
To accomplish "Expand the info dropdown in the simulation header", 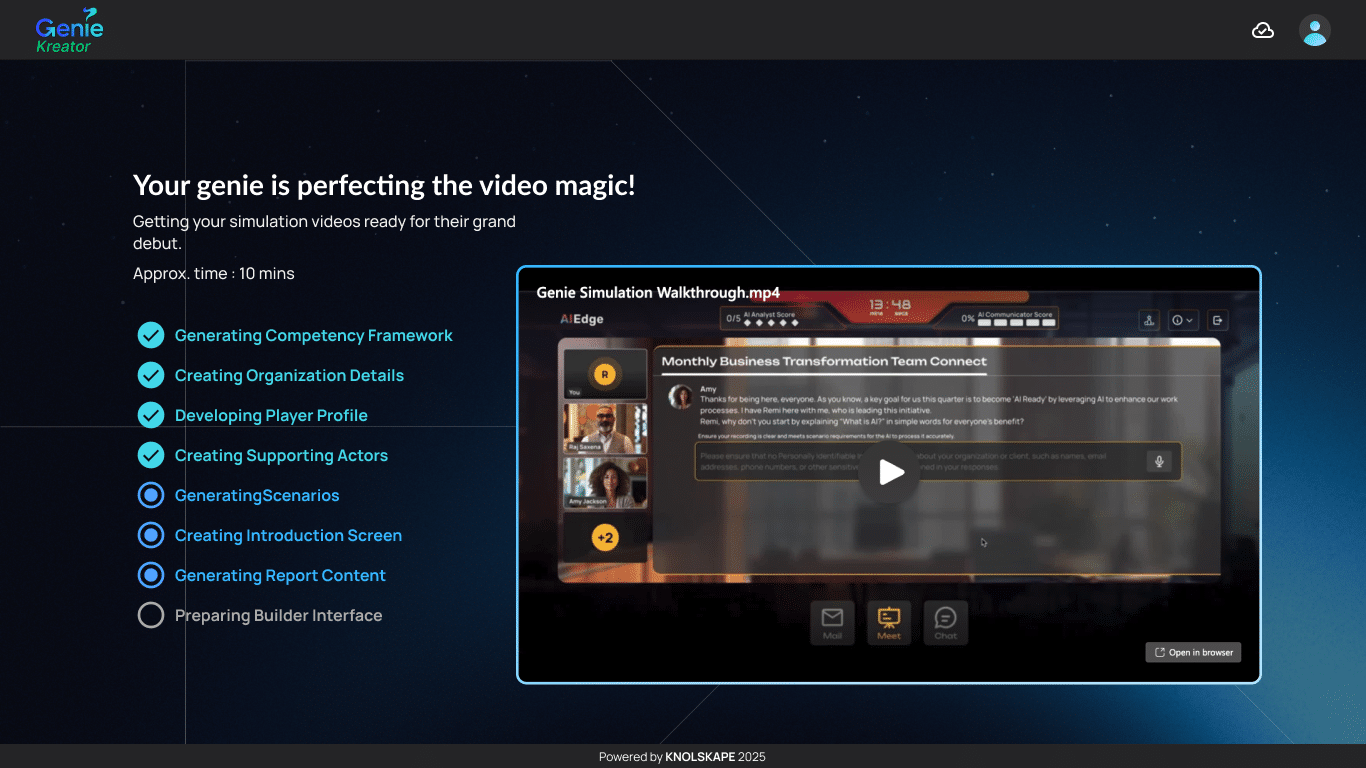I will tap(1183, 320).
